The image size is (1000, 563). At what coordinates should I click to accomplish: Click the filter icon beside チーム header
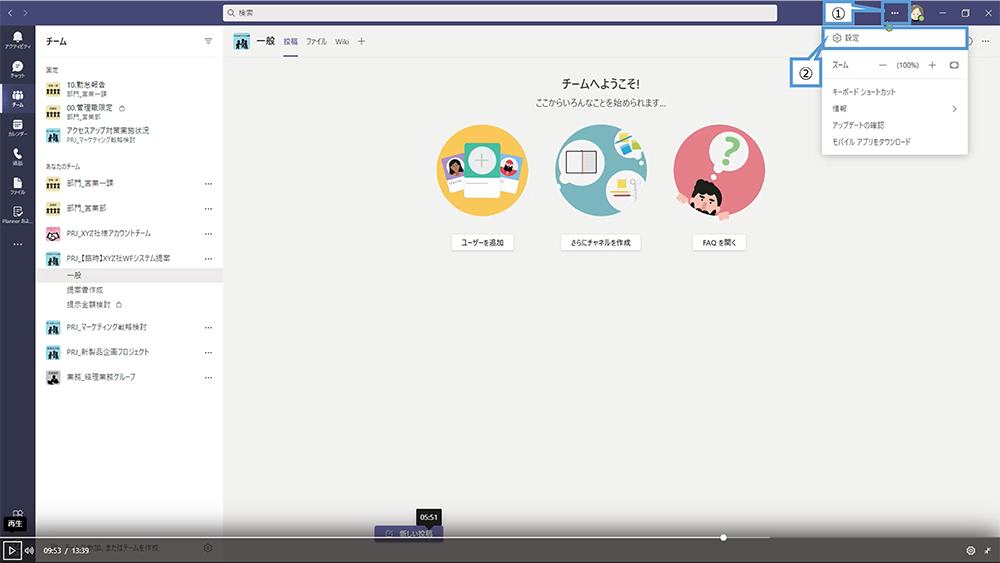tap(208, 41)
